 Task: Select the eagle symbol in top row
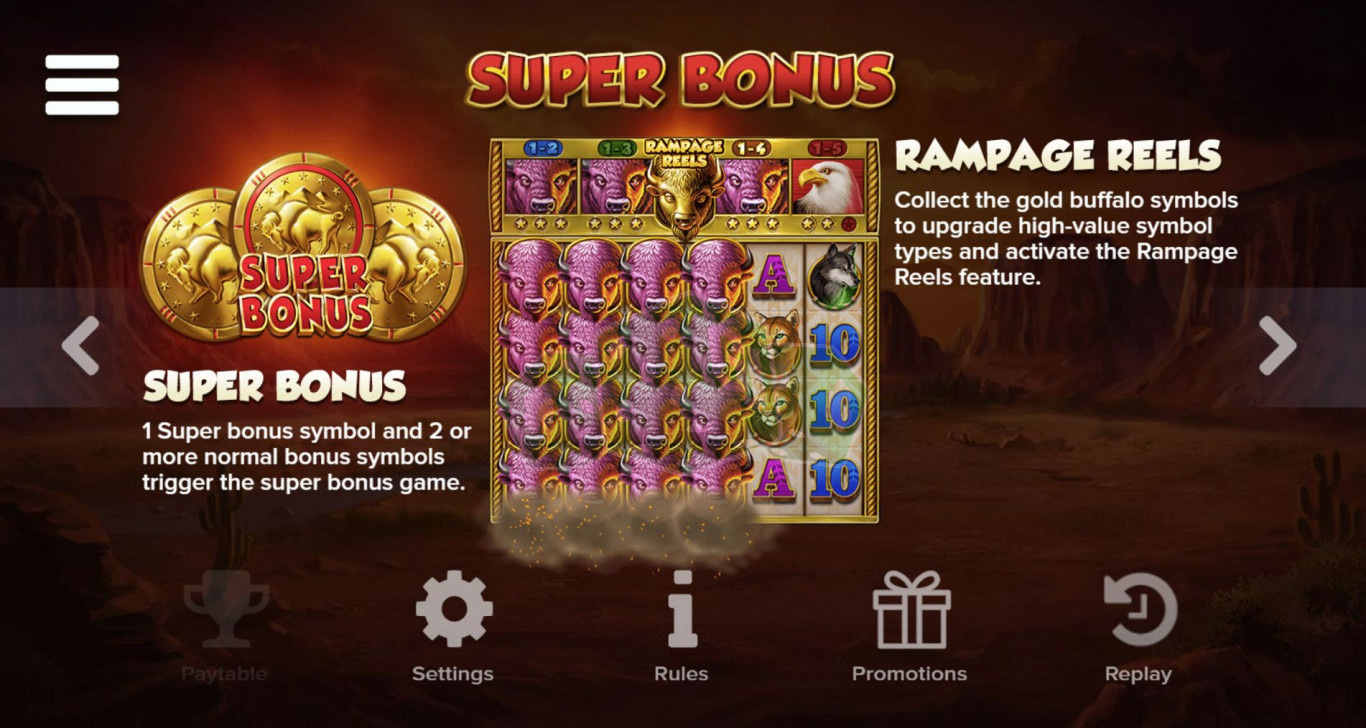(827, 187)
